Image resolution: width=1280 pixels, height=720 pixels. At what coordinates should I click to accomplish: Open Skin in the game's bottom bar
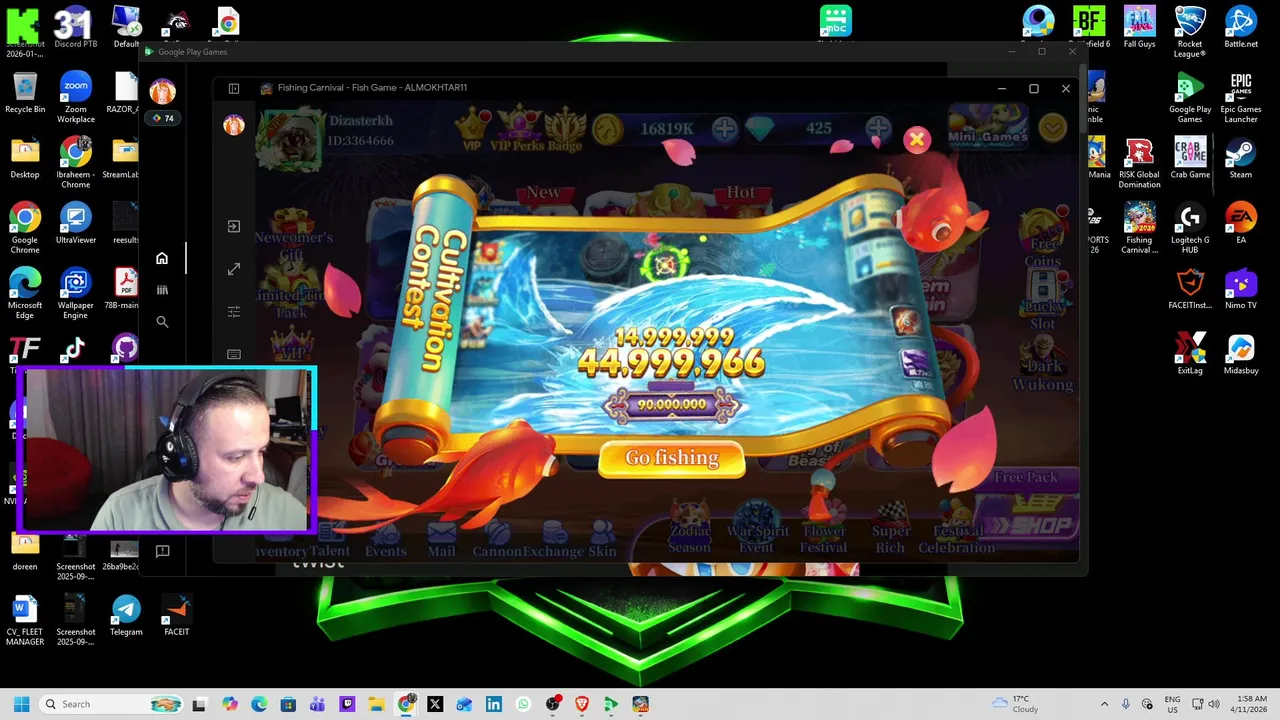coord(602,541)
